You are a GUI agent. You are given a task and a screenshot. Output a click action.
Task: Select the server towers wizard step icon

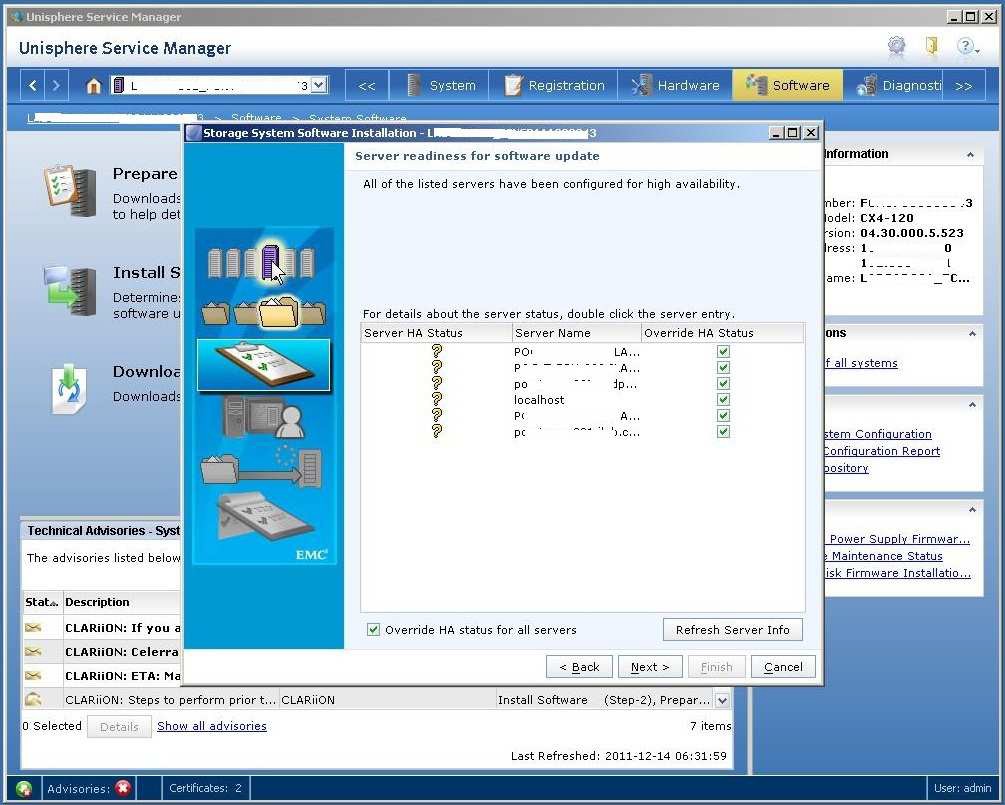[x=263, y=261]
